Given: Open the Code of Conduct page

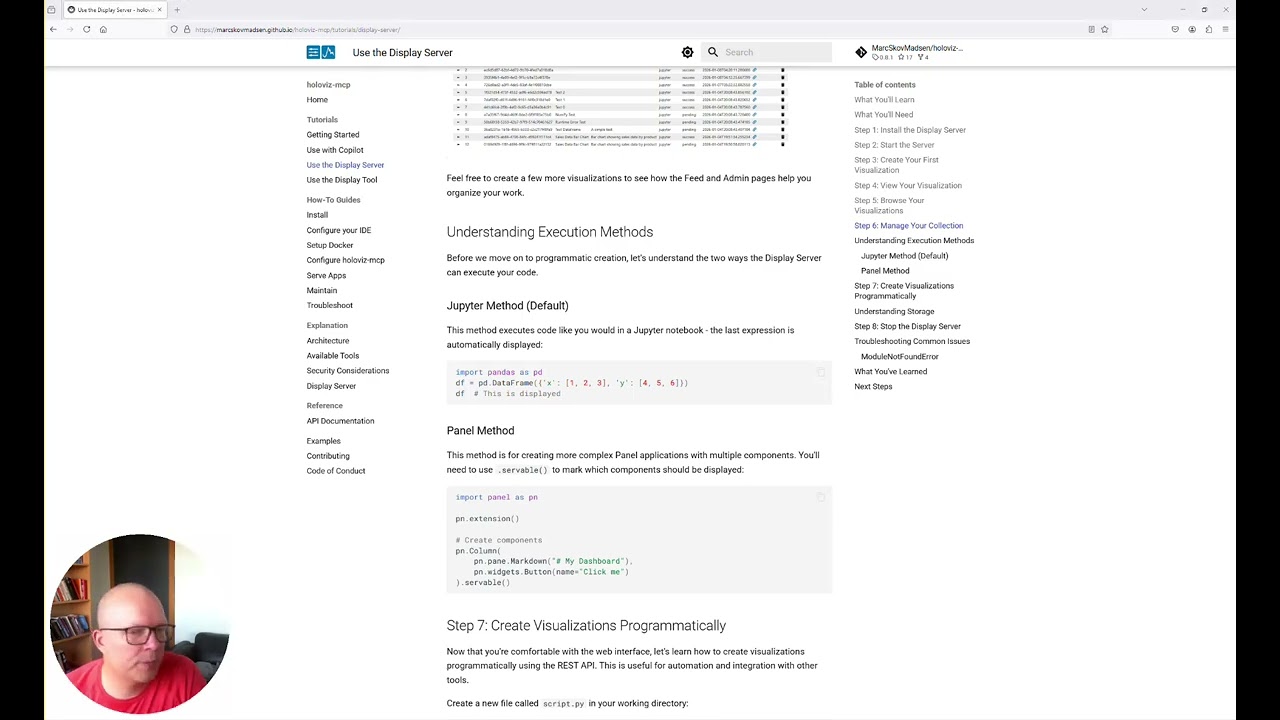Looking at the screenshot, I should click(x=336, y=471).
